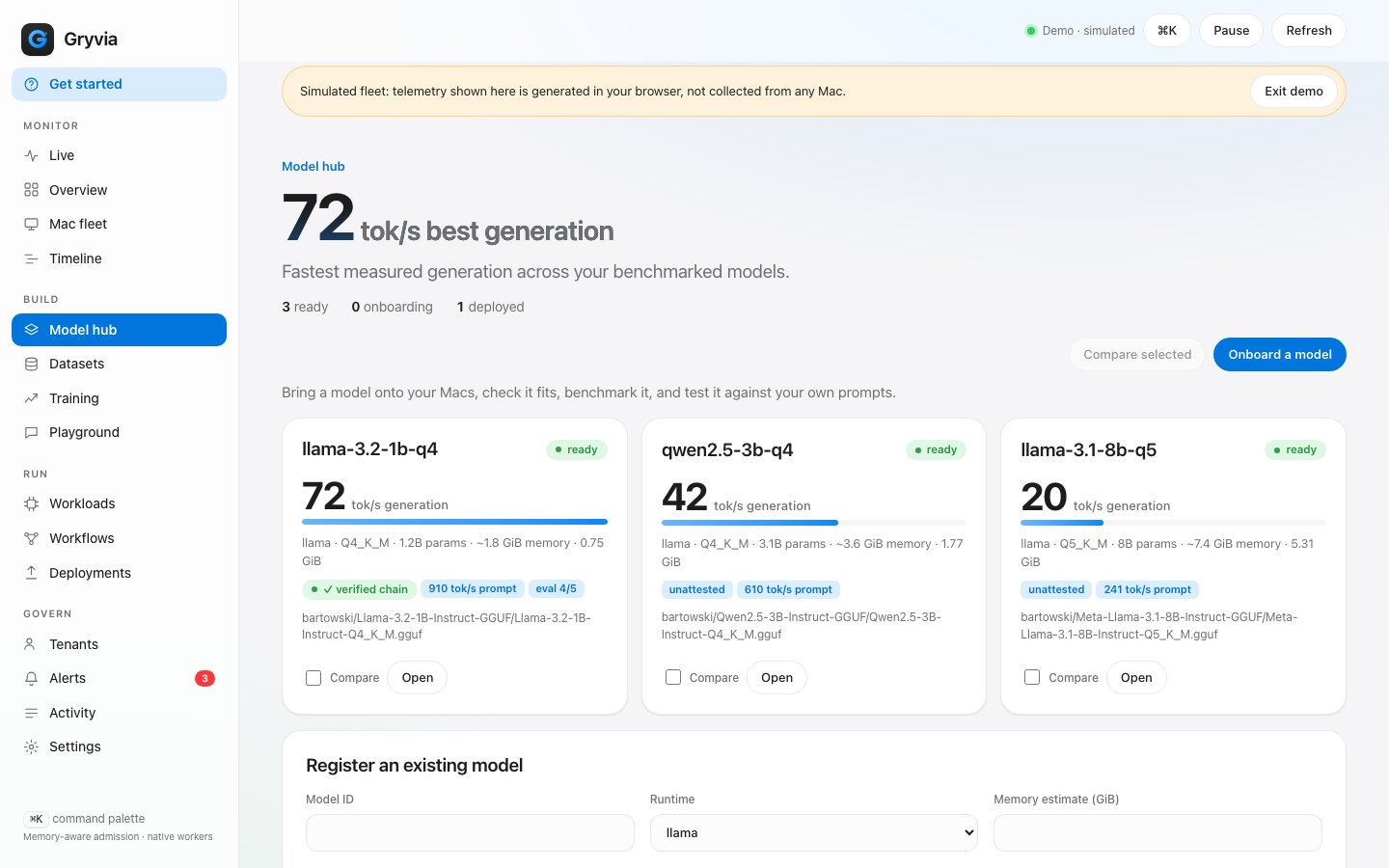The image size is (1389, 868).
Task: Click the Mac fleet monitor icon
Action: 31,224
